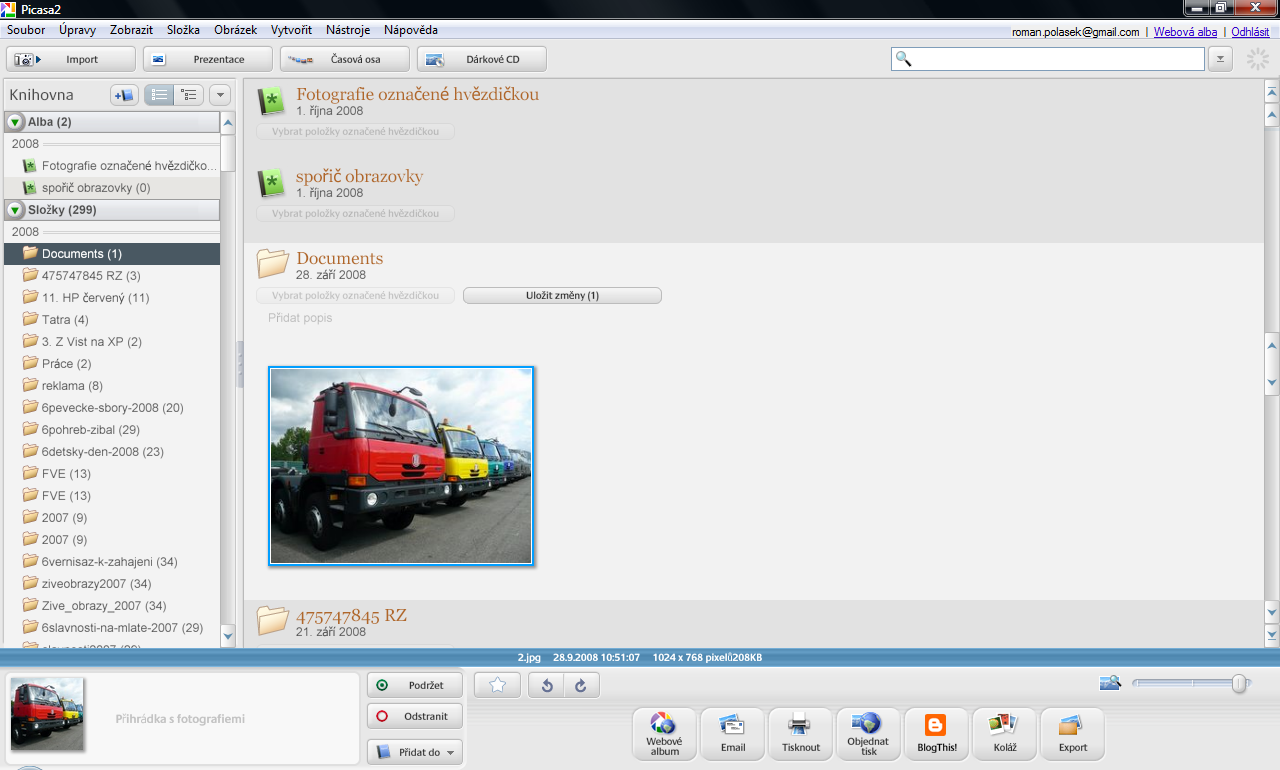Open the Vytvořit menu
The width and height of the screenshot is (1280, 770).
pos(291,30)
